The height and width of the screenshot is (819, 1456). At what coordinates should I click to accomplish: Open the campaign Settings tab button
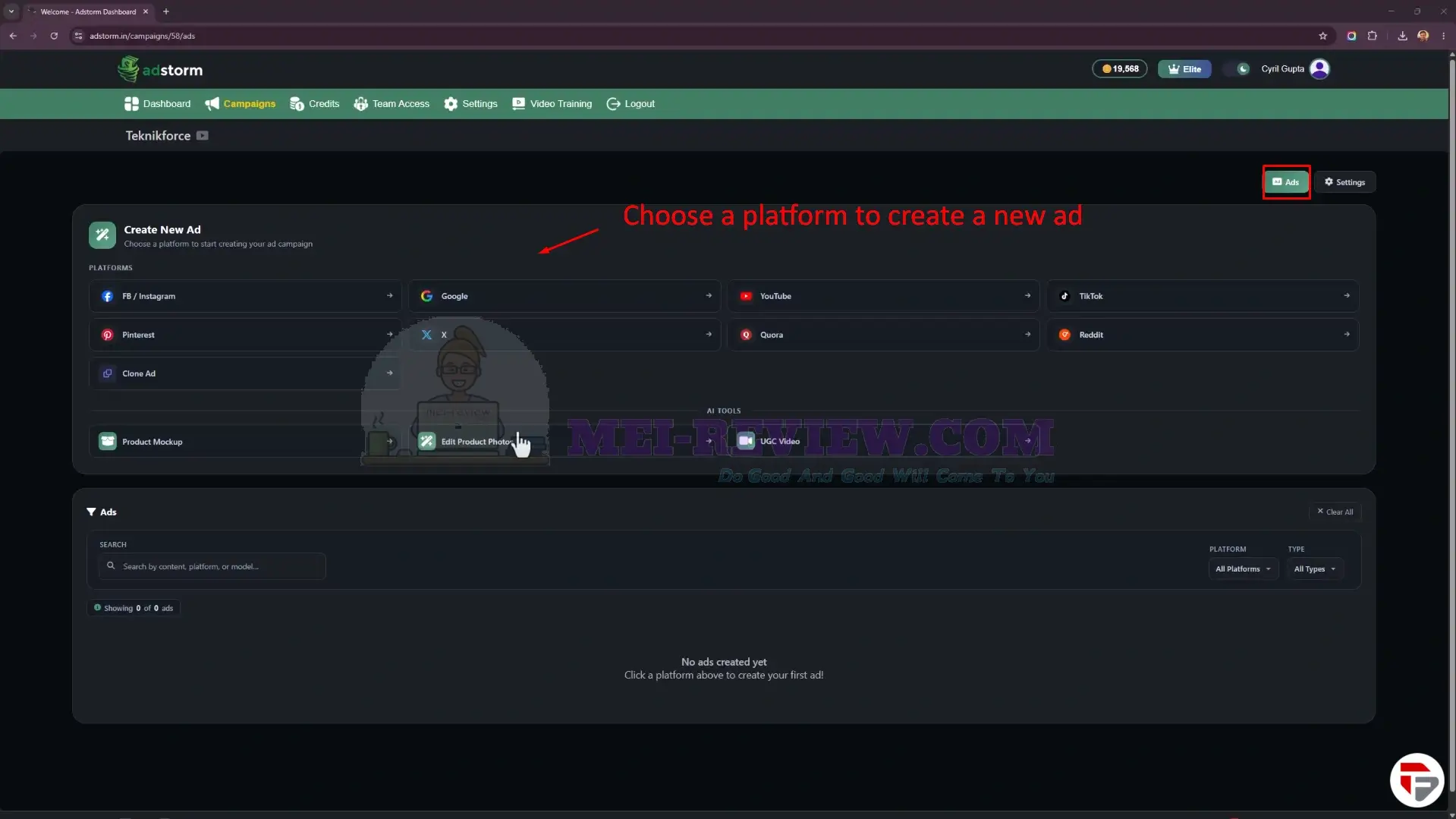click(x=1344, y=182)
